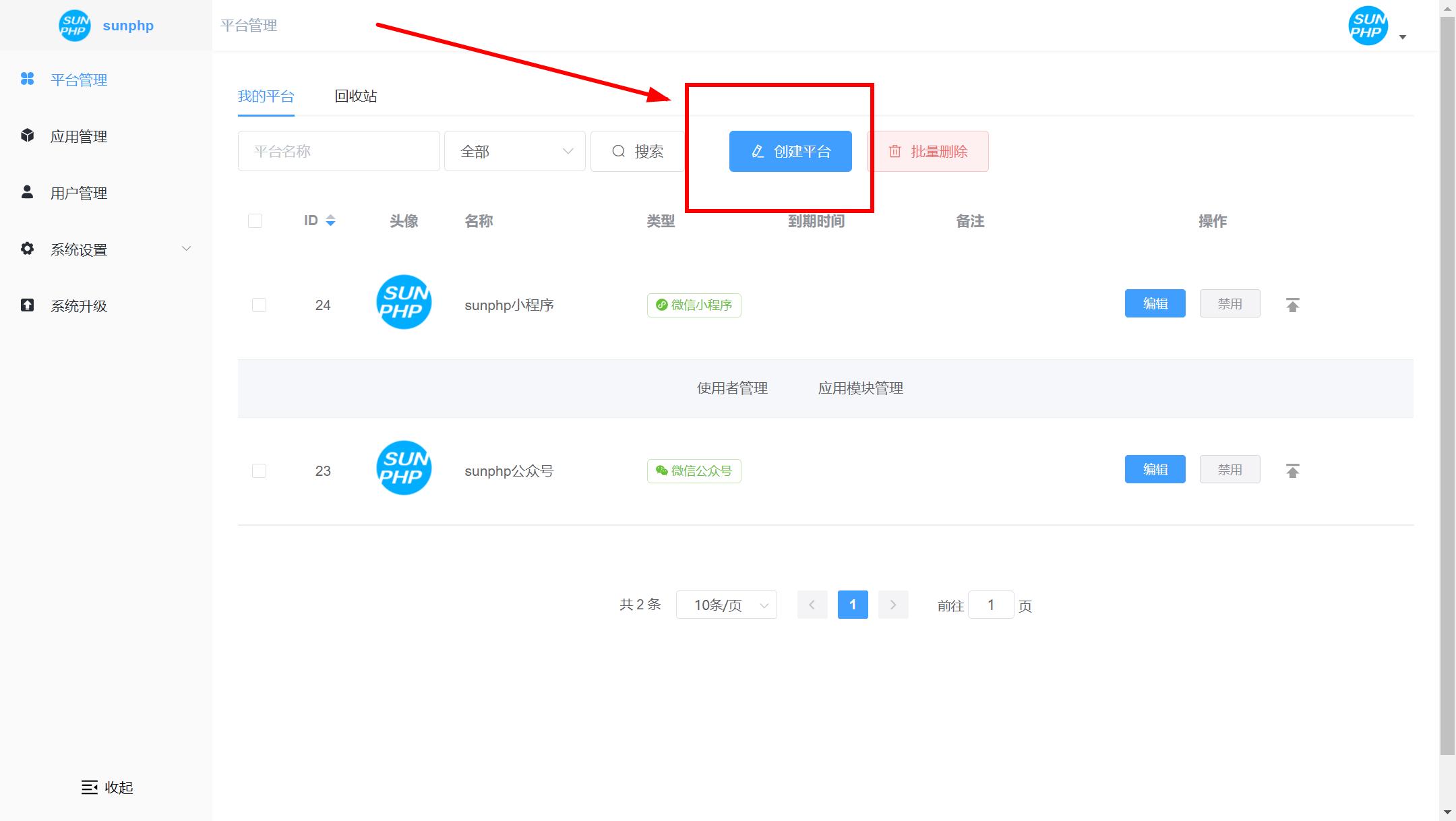1456x821 pixels.
Task: Click the 批量删除 button
Action: (x=928, y=151)
